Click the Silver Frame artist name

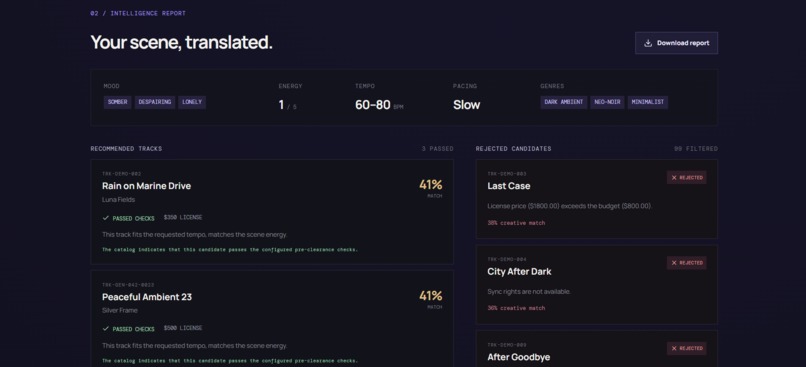click(x=120, y=310)
